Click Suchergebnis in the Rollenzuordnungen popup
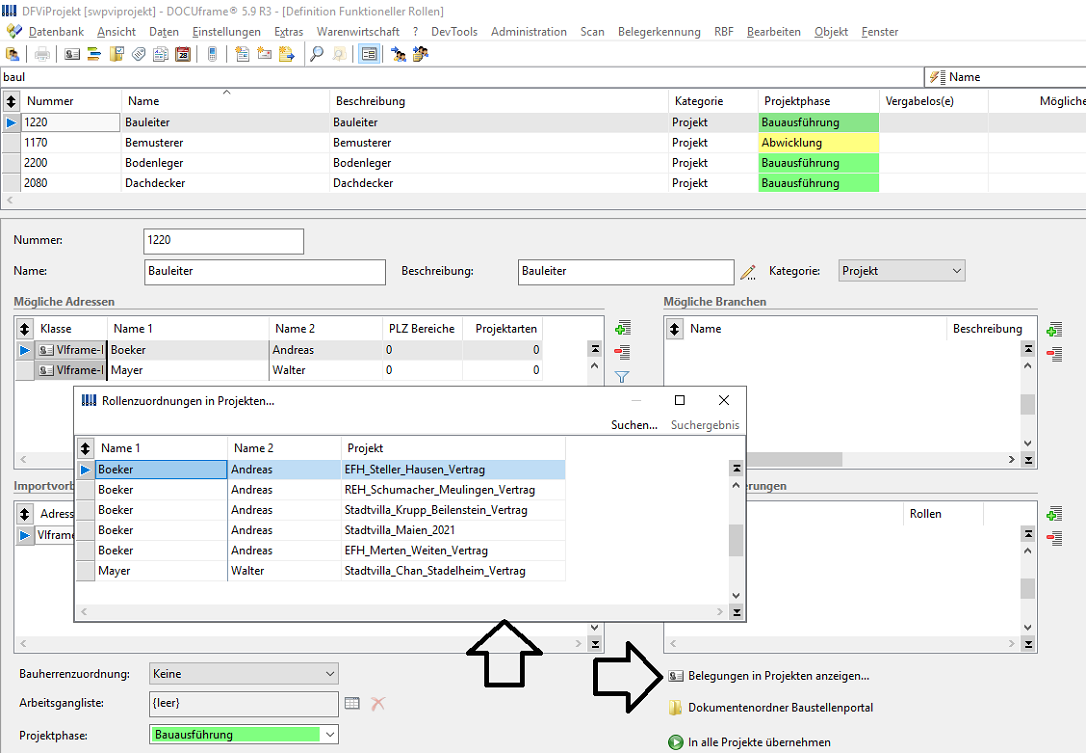The width and height of the screenshot is (1087, 754). 705,425
